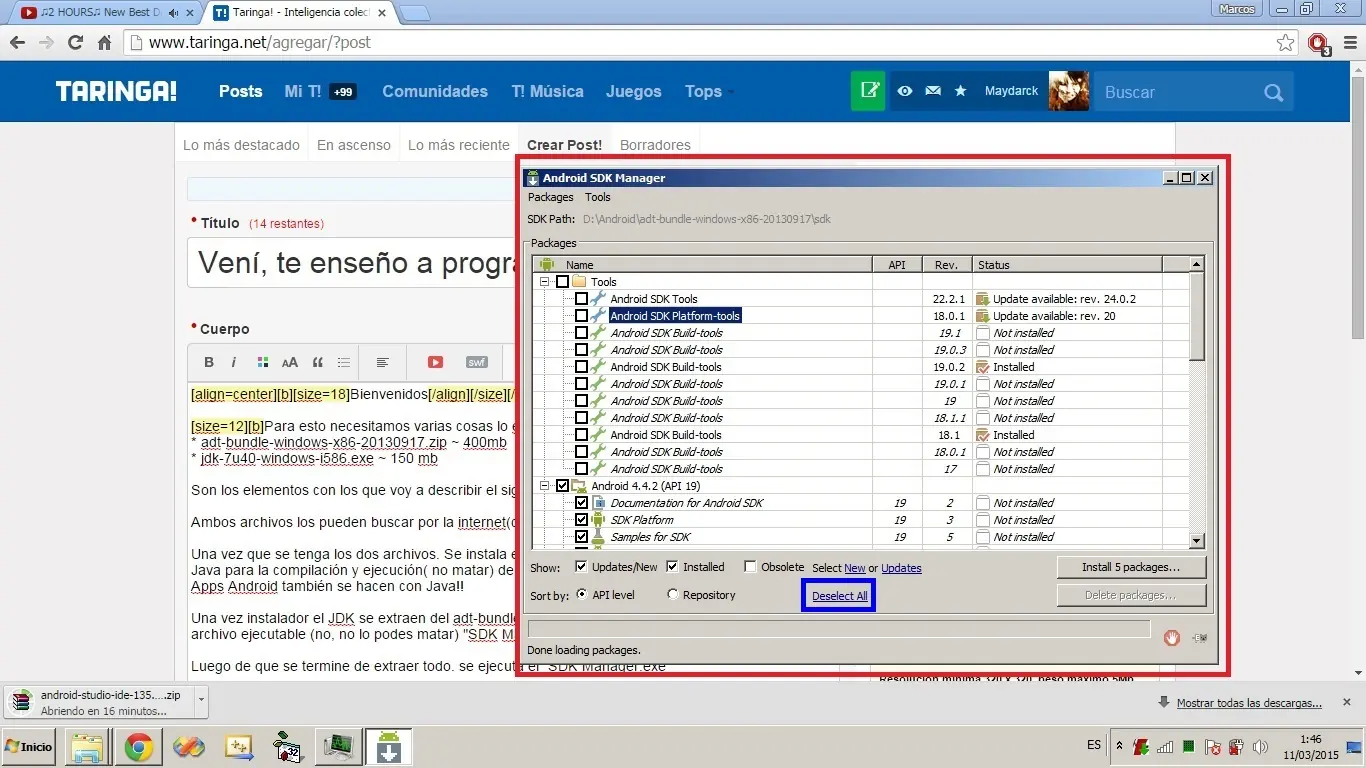Open Chrome from the Windows taskbar
The height and width of the screenshot is (768, 1366).
point(138,747)
